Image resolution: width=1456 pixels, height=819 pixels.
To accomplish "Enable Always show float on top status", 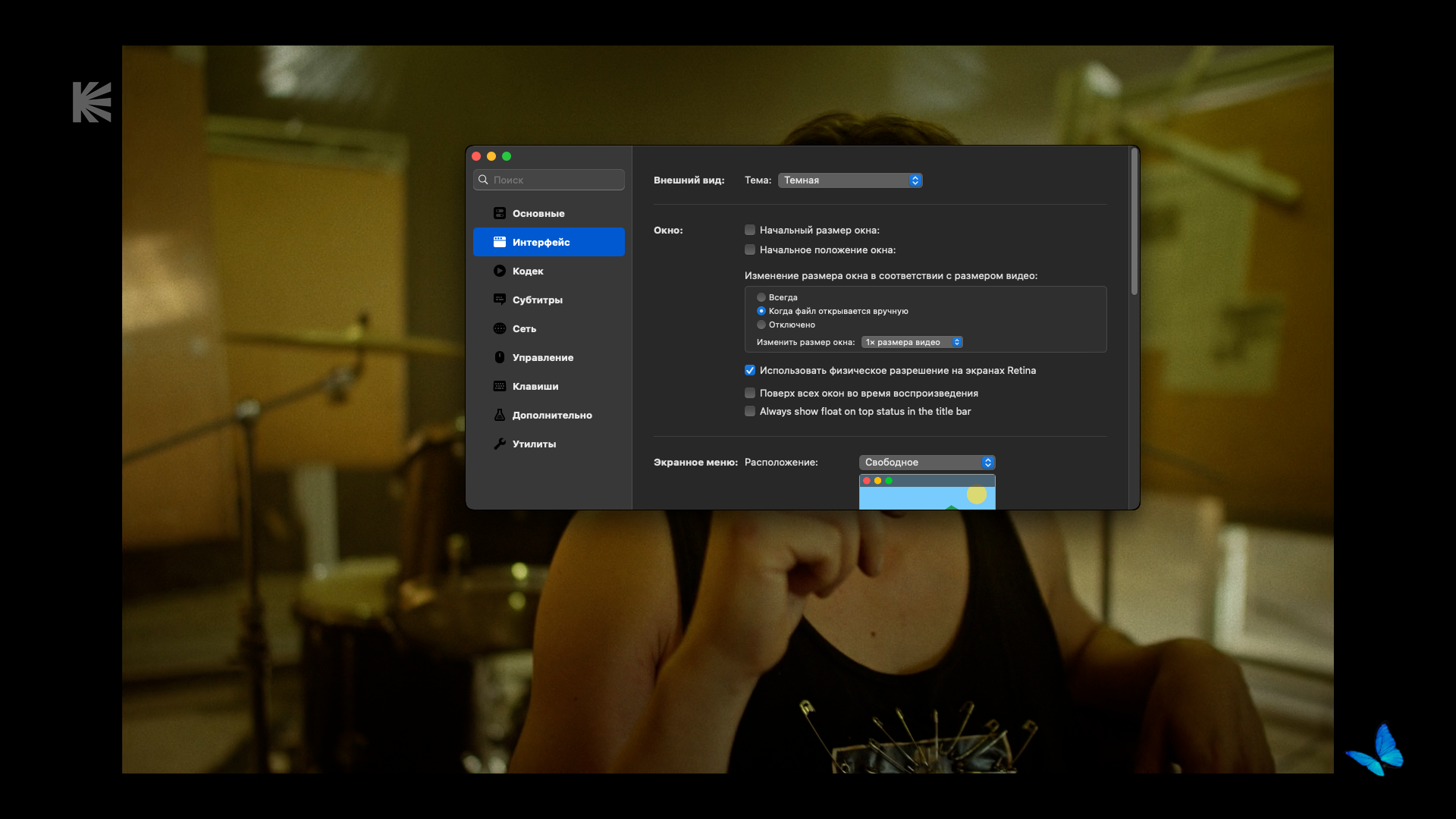I will click(x=750, y=411).
